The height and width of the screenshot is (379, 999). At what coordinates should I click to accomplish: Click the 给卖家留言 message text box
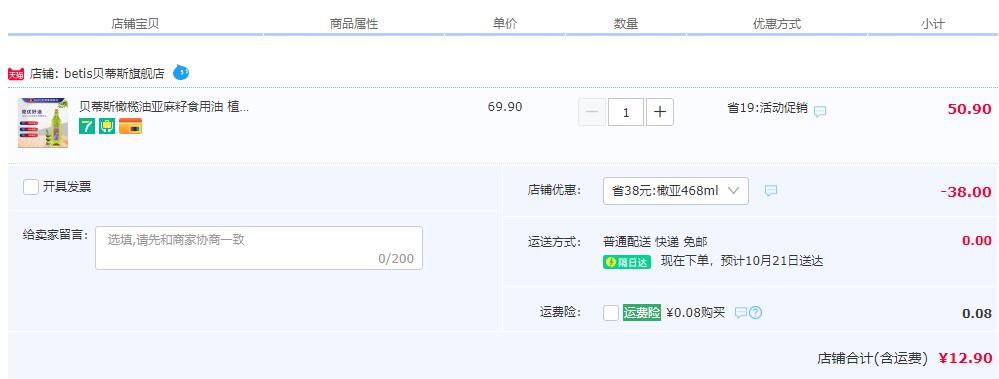point(259,248)
